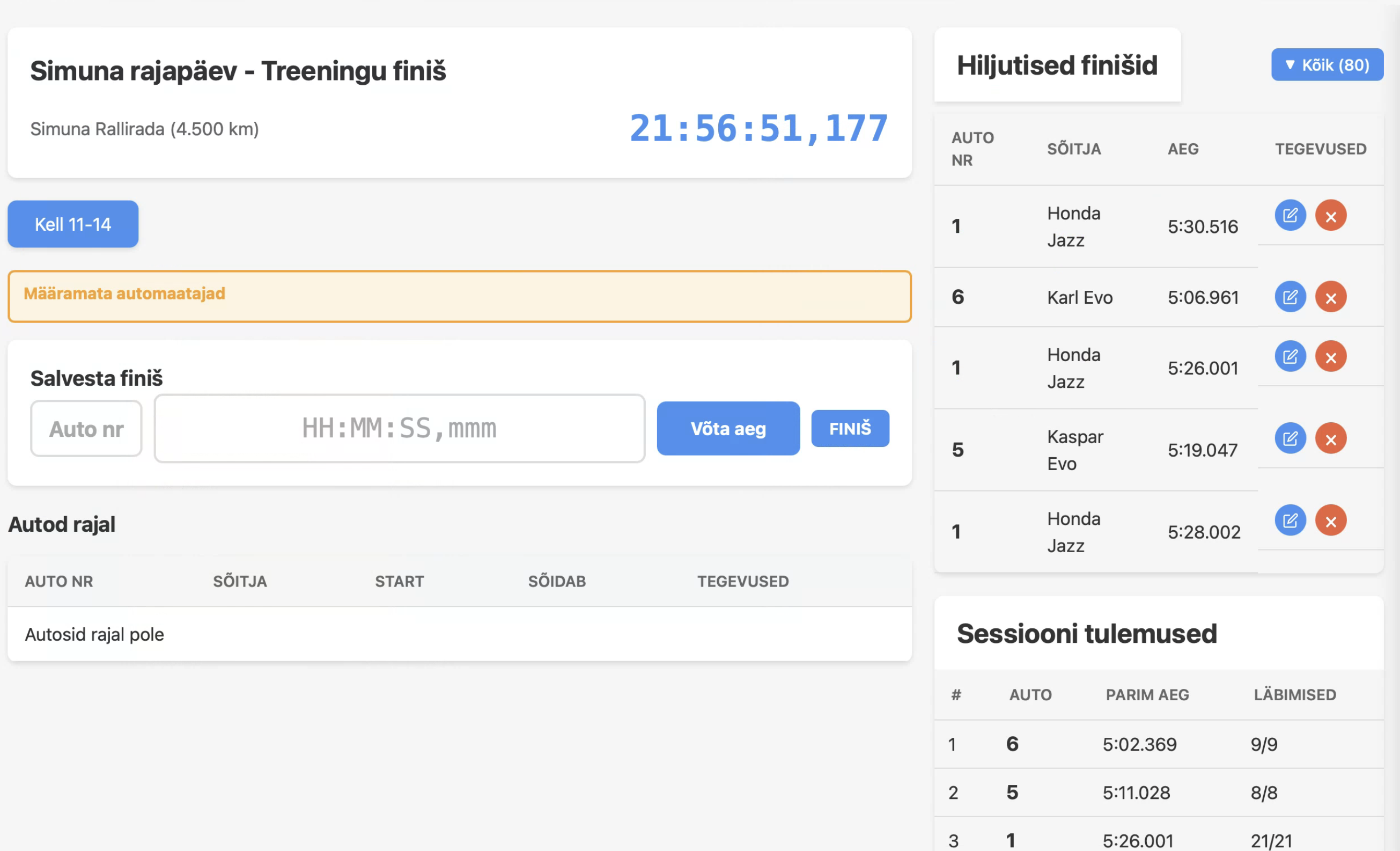
Task: Focus the Auto nr input field
Action: click(x=86, y=429)
